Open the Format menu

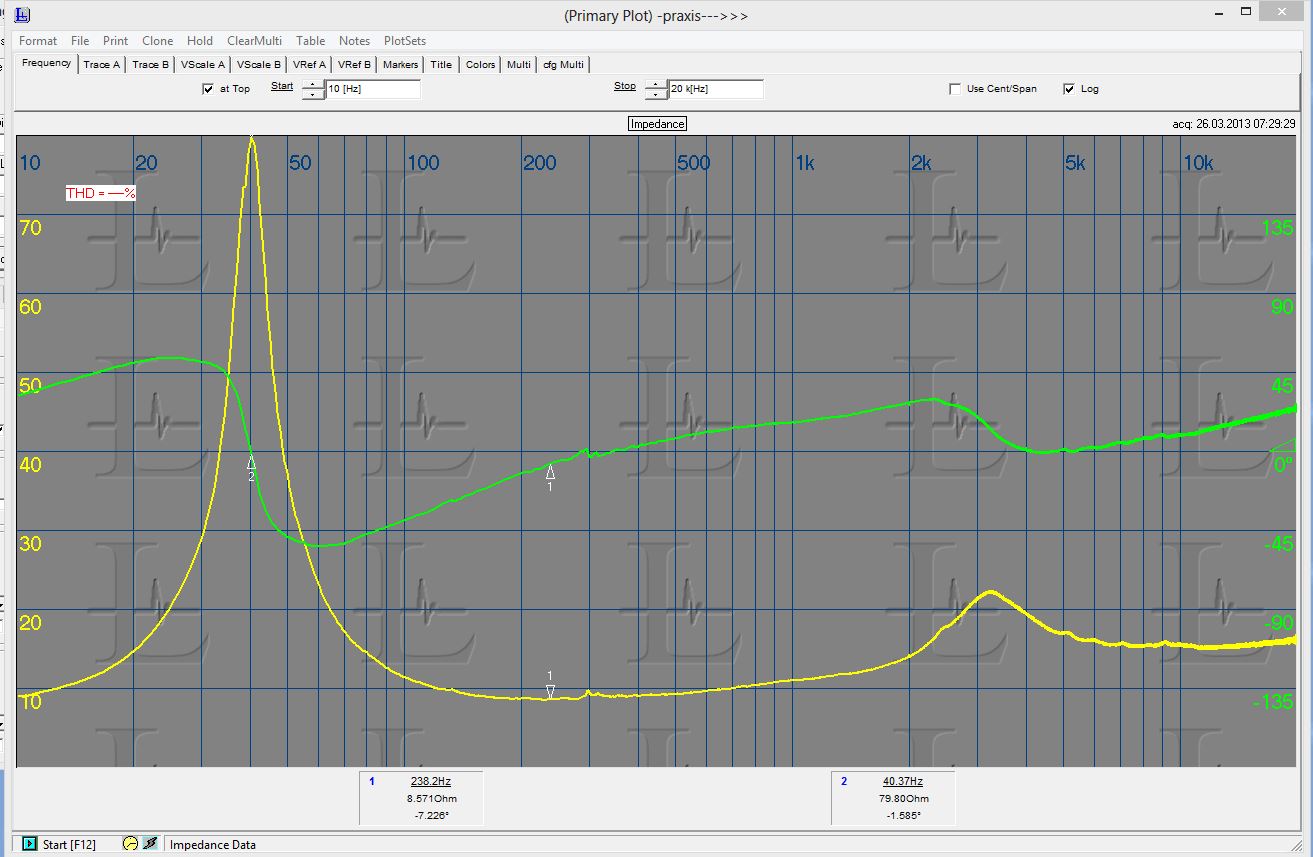click(38, 41)
